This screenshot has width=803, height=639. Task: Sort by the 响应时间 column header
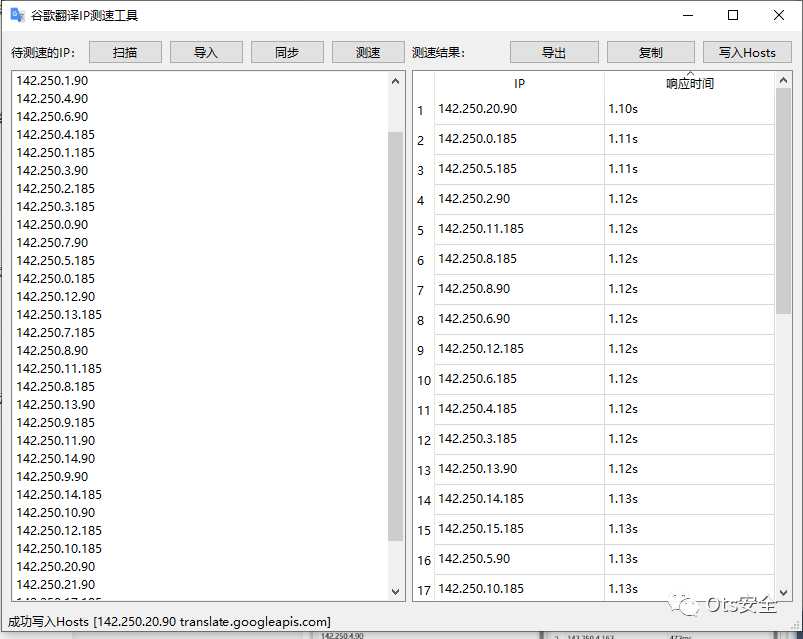pyautogui.click(x=689, y=83)
